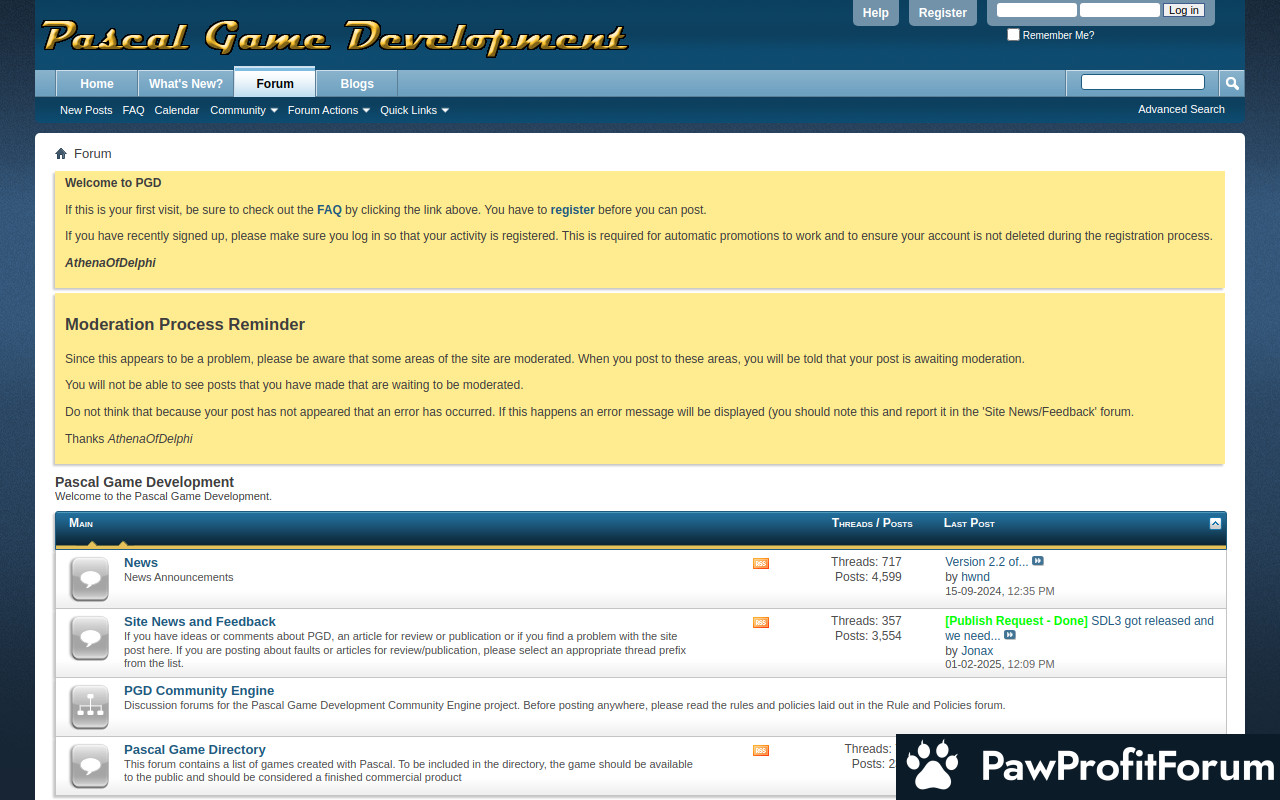This screenshot has width=1280, height=800.
Task: Click the Publish Request - Done prefix
Action: click(1016, 621)
